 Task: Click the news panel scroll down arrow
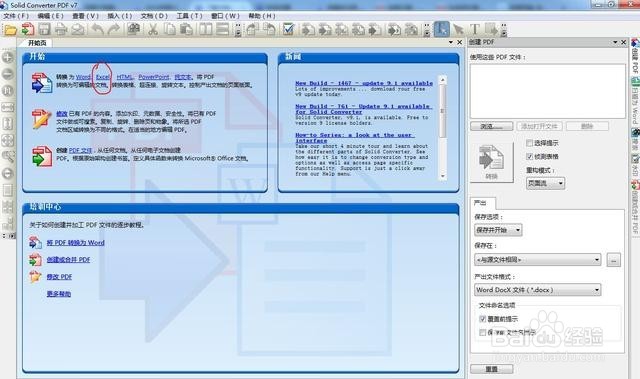point(443,176)
